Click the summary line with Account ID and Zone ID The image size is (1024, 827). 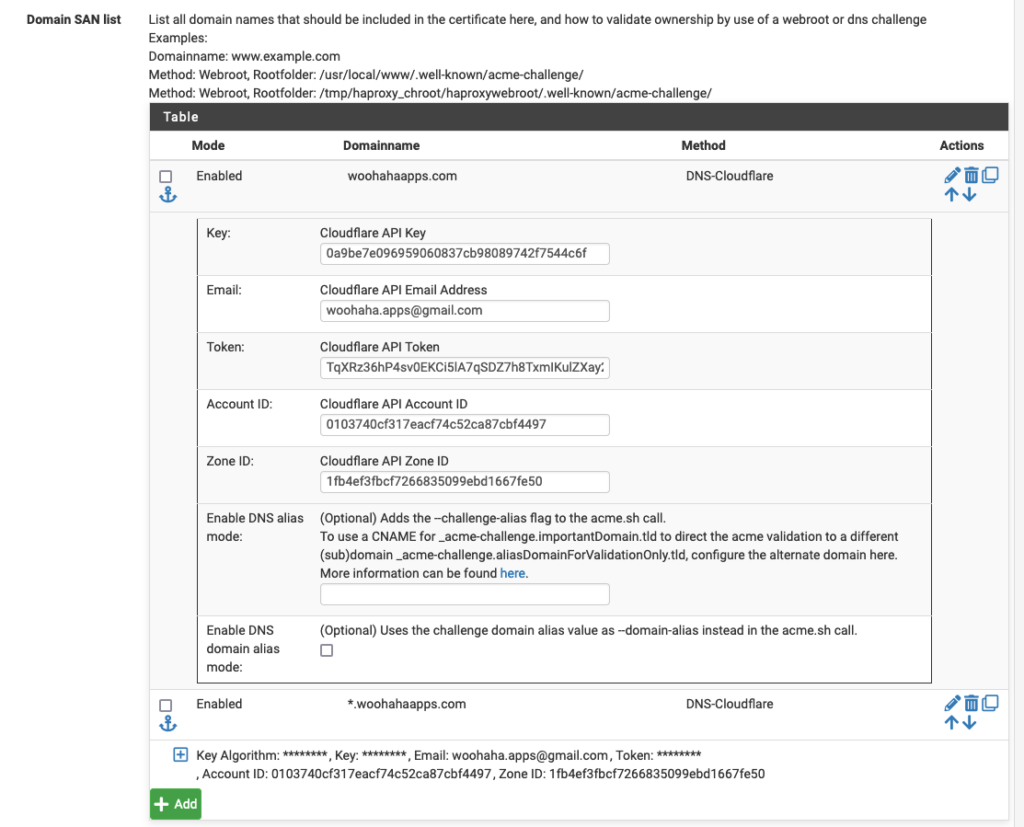coord(481,773)
